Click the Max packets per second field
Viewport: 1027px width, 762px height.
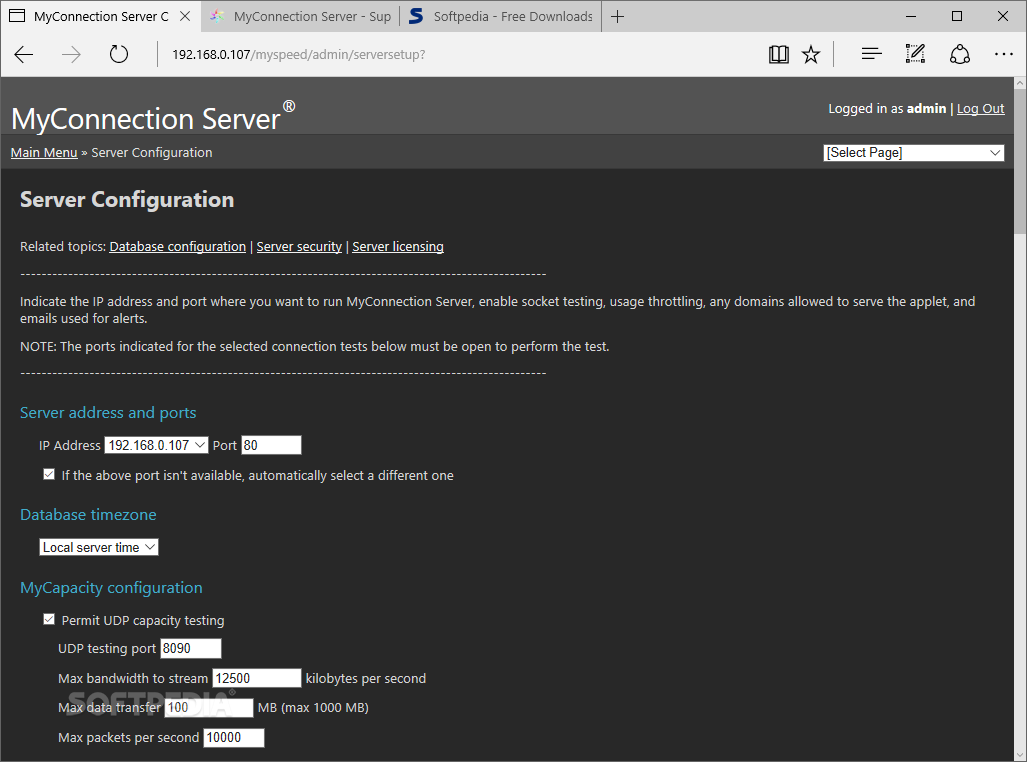click(x=234, y=738)
